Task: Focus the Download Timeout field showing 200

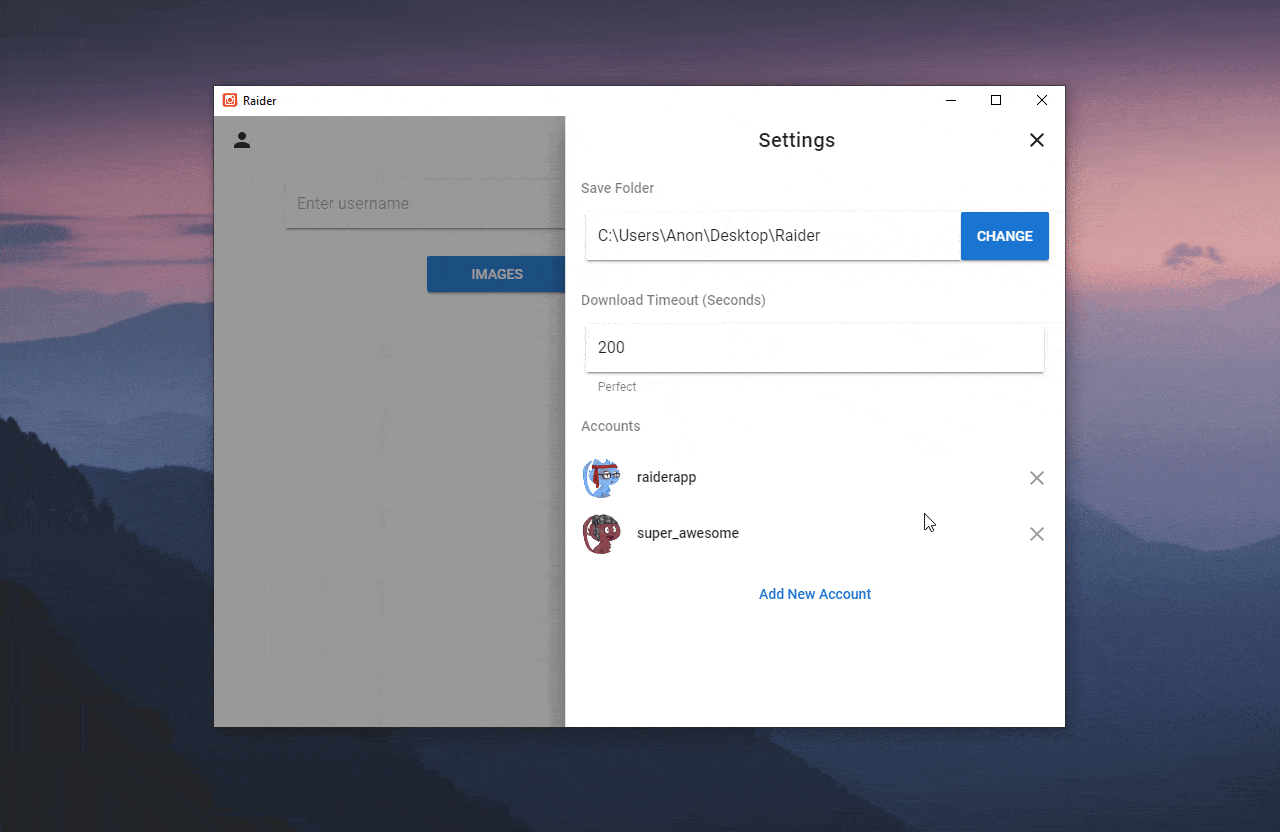Action: [814, 348]
